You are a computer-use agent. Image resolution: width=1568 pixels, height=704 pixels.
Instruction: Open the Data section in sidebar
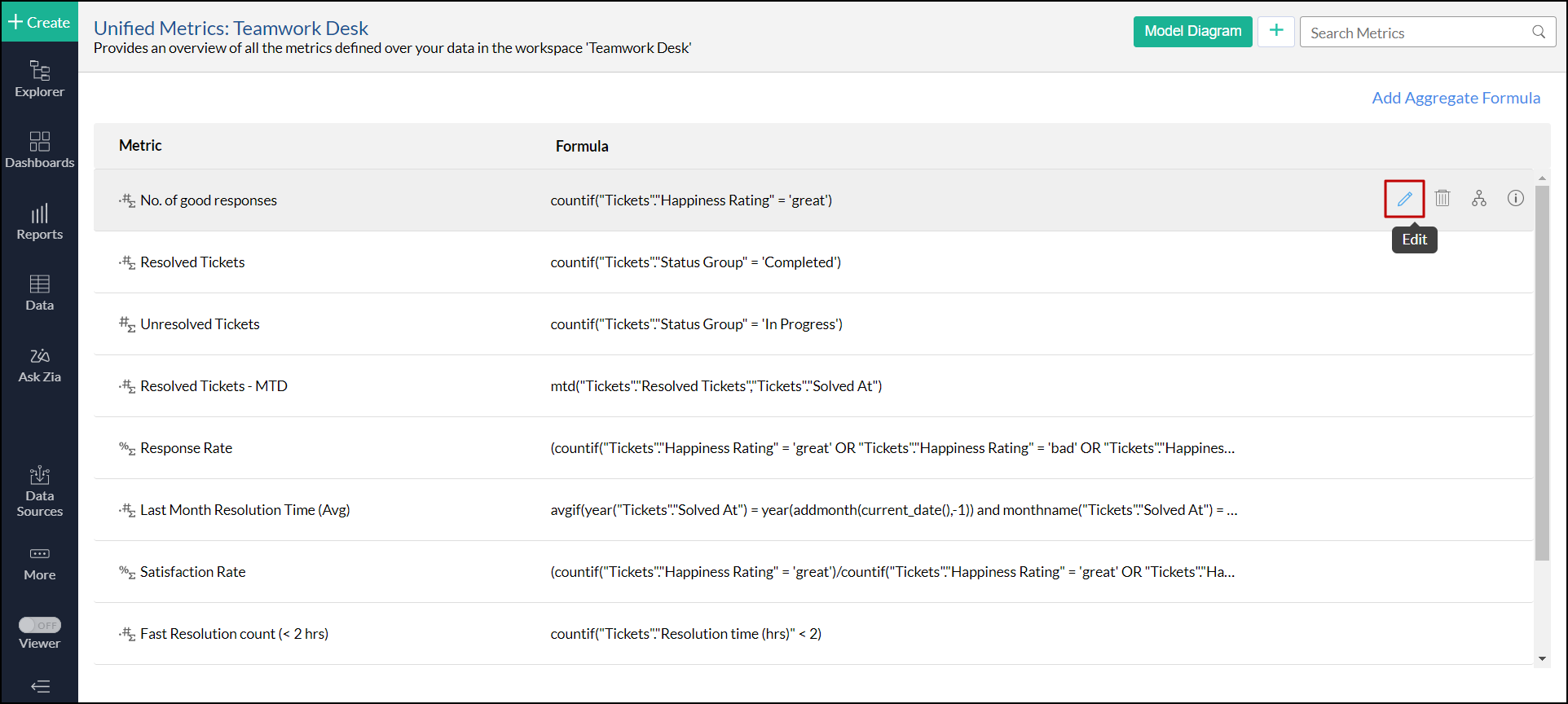coord(39,293)
